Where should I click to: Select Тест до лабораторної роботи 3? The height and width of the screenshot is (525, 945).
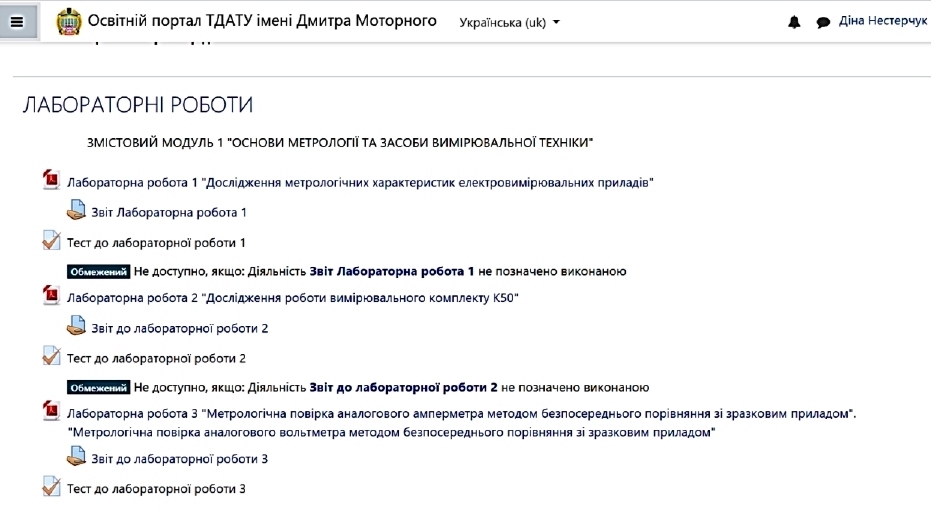coord(156,489)
